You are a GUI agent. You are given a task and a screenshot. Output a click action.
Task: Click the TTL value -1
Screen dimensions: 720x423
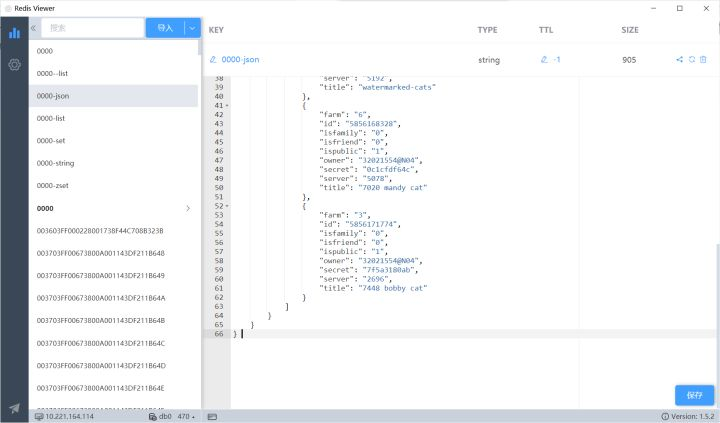[557, 59]
